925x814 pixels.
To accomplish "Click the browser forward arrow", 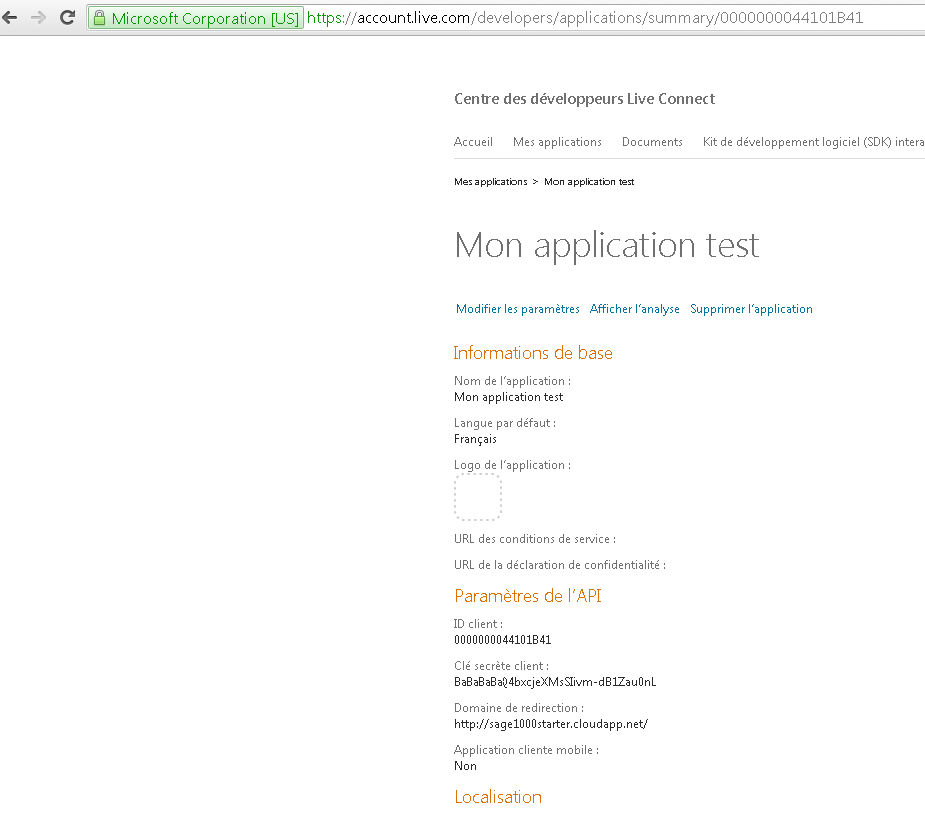I will (x=38, y=18).
